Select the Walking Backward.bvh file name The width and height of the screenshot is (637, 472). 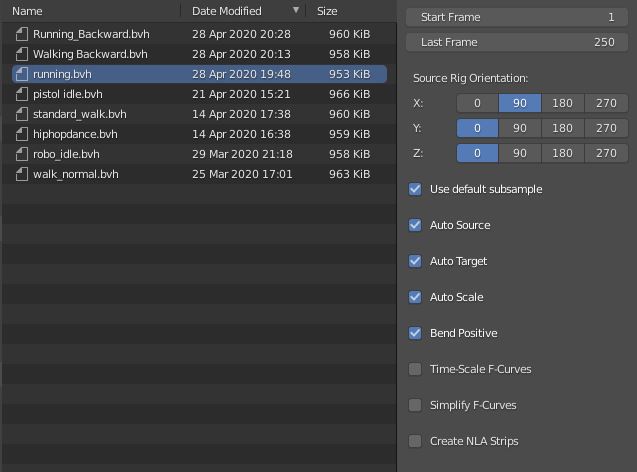click(x=90, y=54)
